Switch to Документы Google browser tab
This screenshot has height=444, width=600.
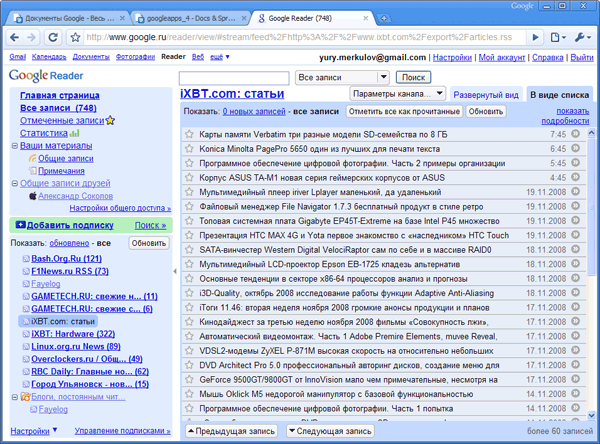click(69, 18)
